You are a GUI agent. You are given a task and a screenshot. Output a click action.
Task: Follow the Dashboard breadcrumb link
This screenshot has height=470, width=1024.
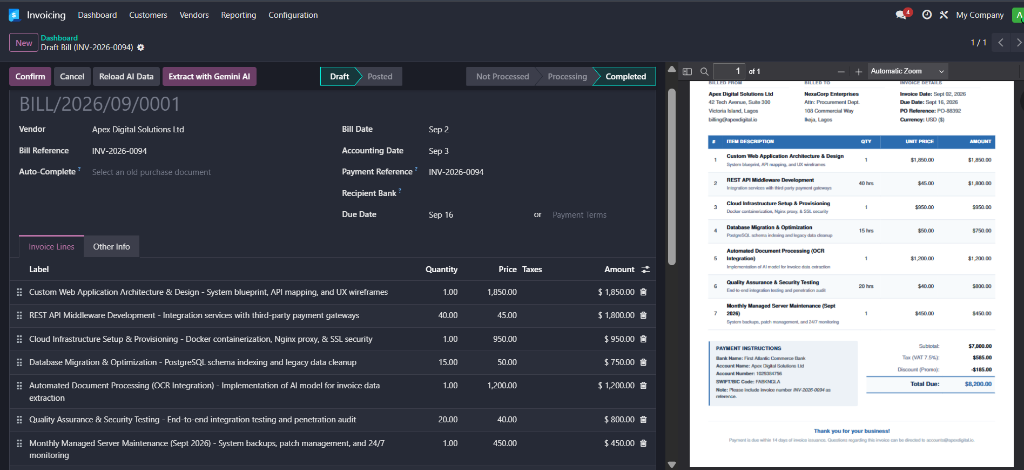tap(59, 38)
